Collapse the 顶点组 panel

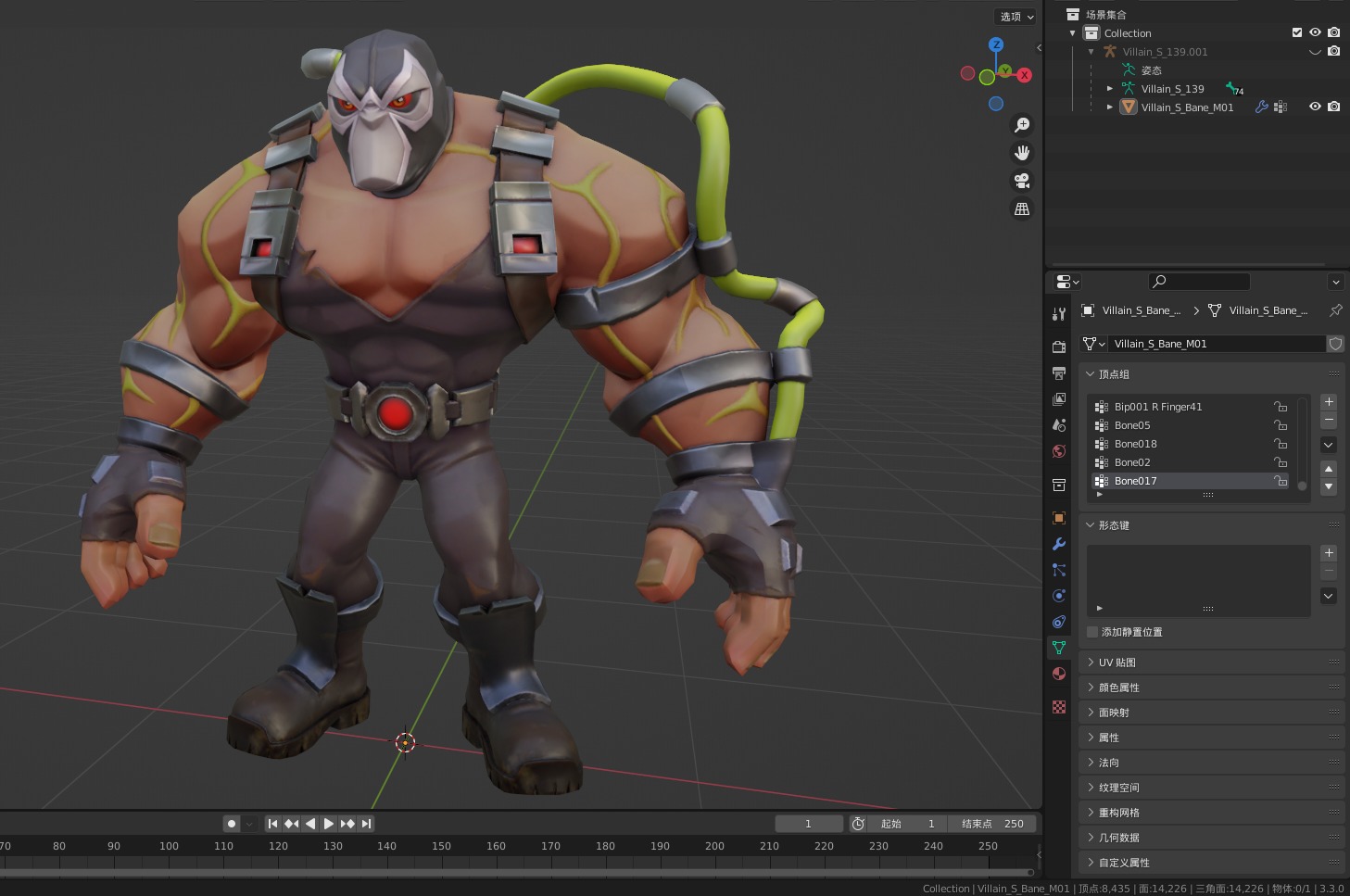pyautogui.click(x=1091, y=374)
